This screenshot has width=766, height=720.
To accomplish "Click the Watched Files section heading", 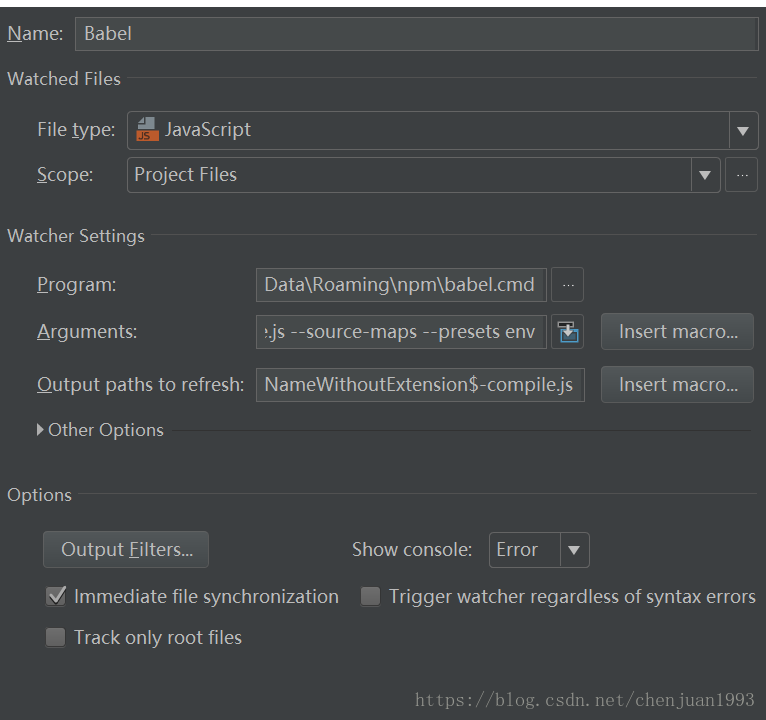I will (64, 79).
